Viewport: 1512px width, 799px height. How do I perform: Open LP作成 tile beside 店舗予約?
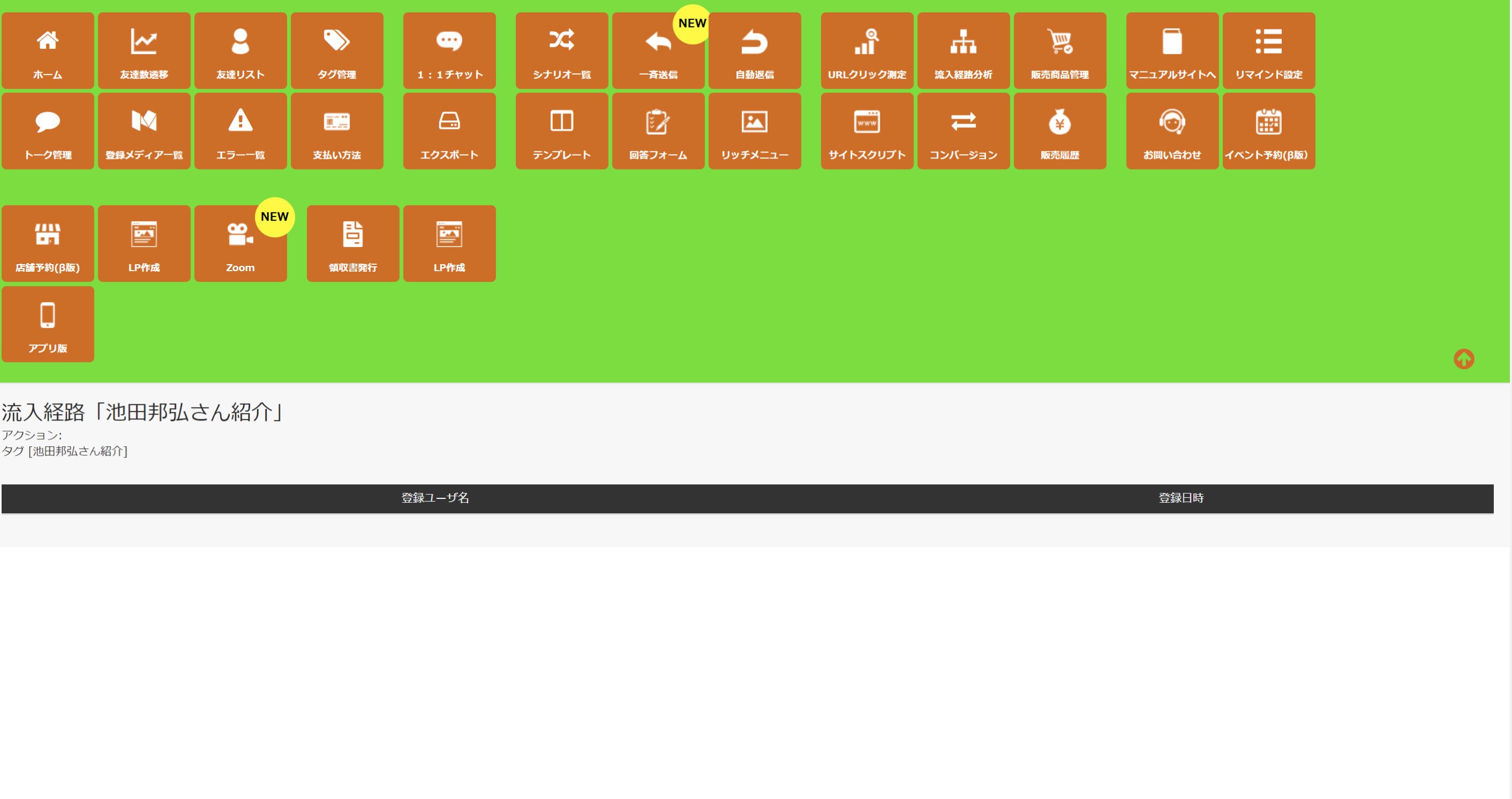[144, 244]
